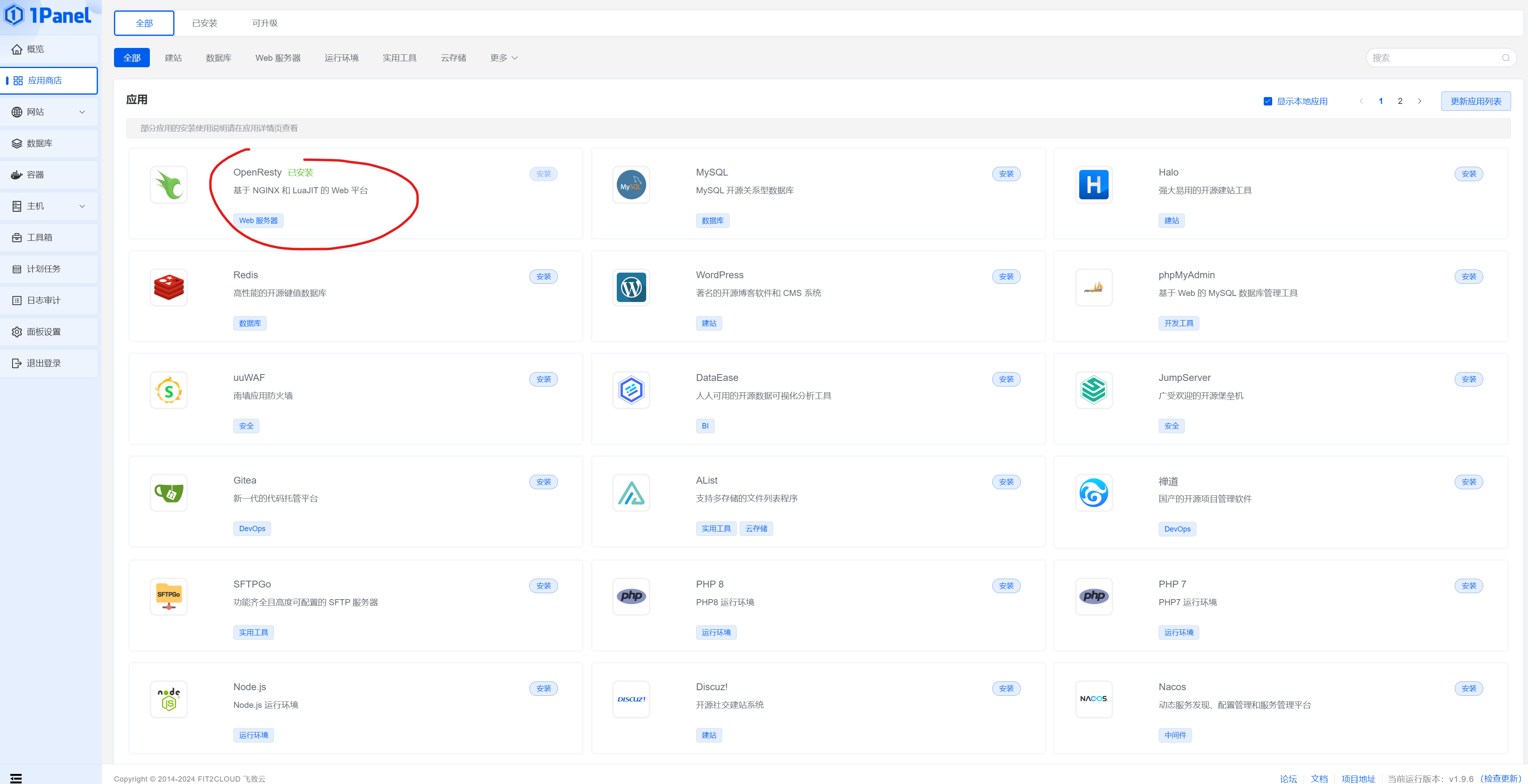Click the JumpServer app icon
The width and height of the screenshot is (1528, 784).
pos(1094,390)
